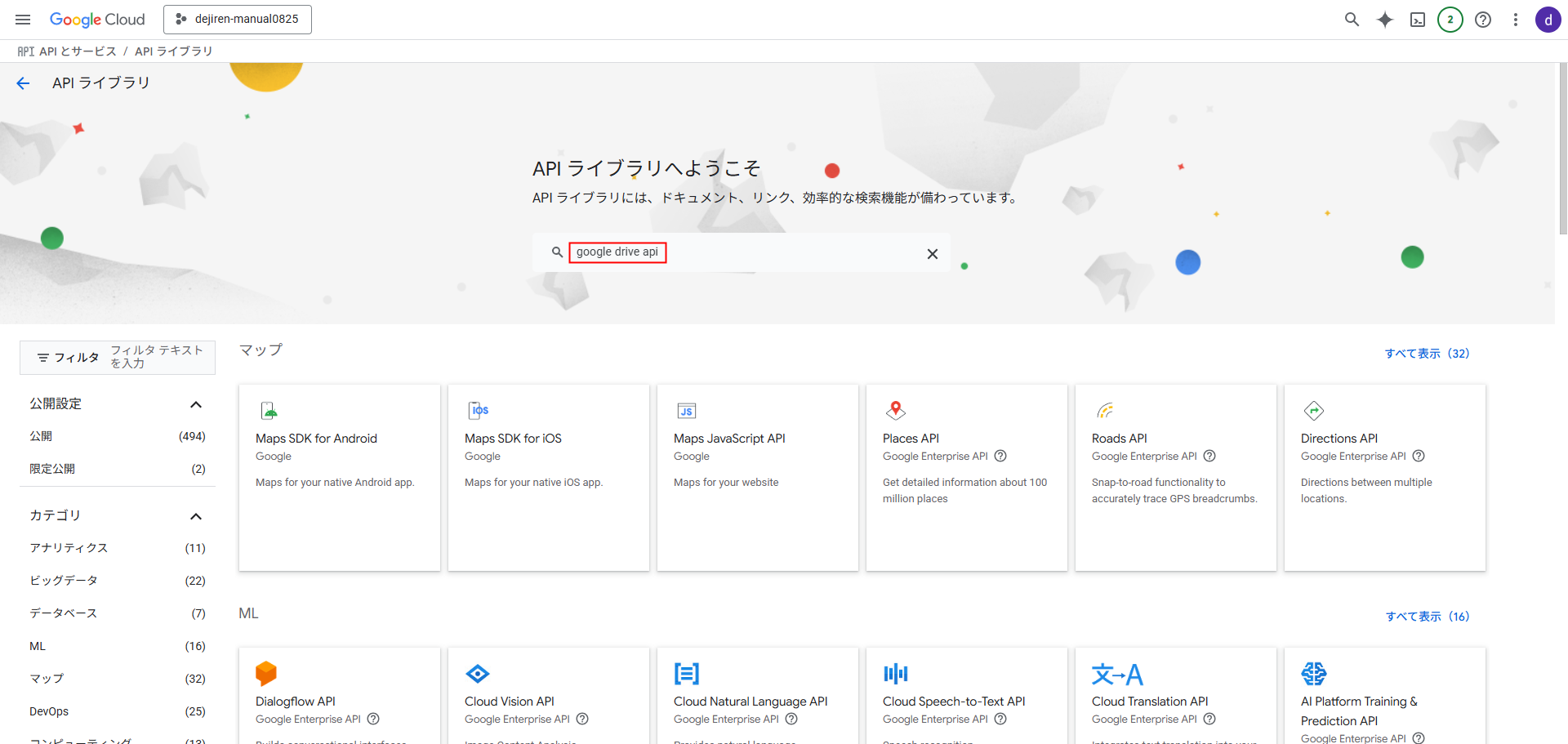Image resolution: width=1568 pixels, height=744 pixels.
Task: Open the help question mark icon
Action: point(1483,20)
